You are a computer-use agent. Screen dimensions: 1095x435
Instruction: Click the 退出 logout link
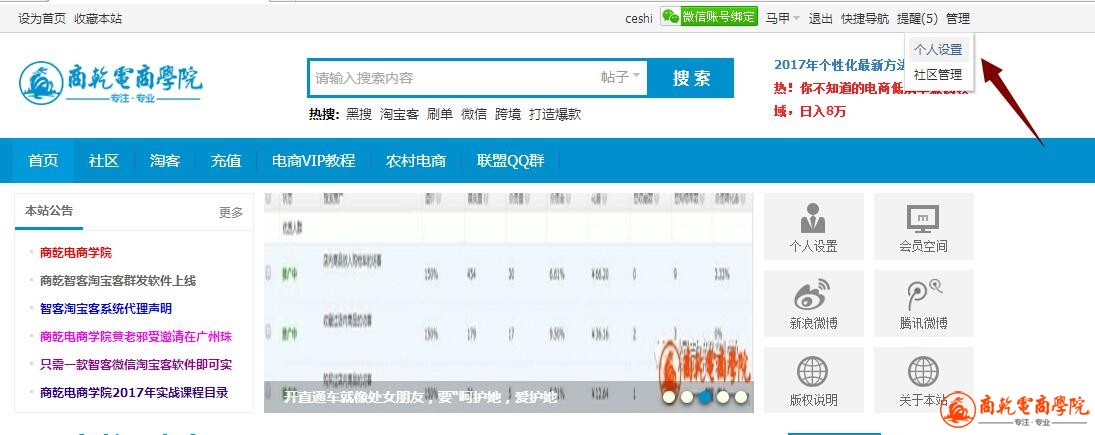820,18
